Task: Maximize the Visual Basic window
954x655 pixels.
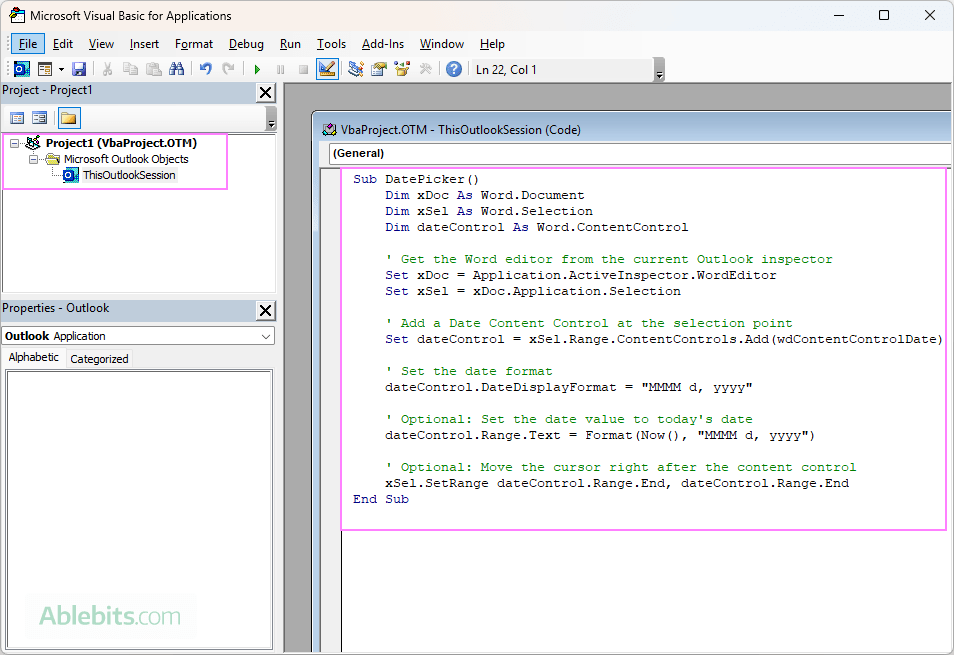Action: tap(884, 15)
